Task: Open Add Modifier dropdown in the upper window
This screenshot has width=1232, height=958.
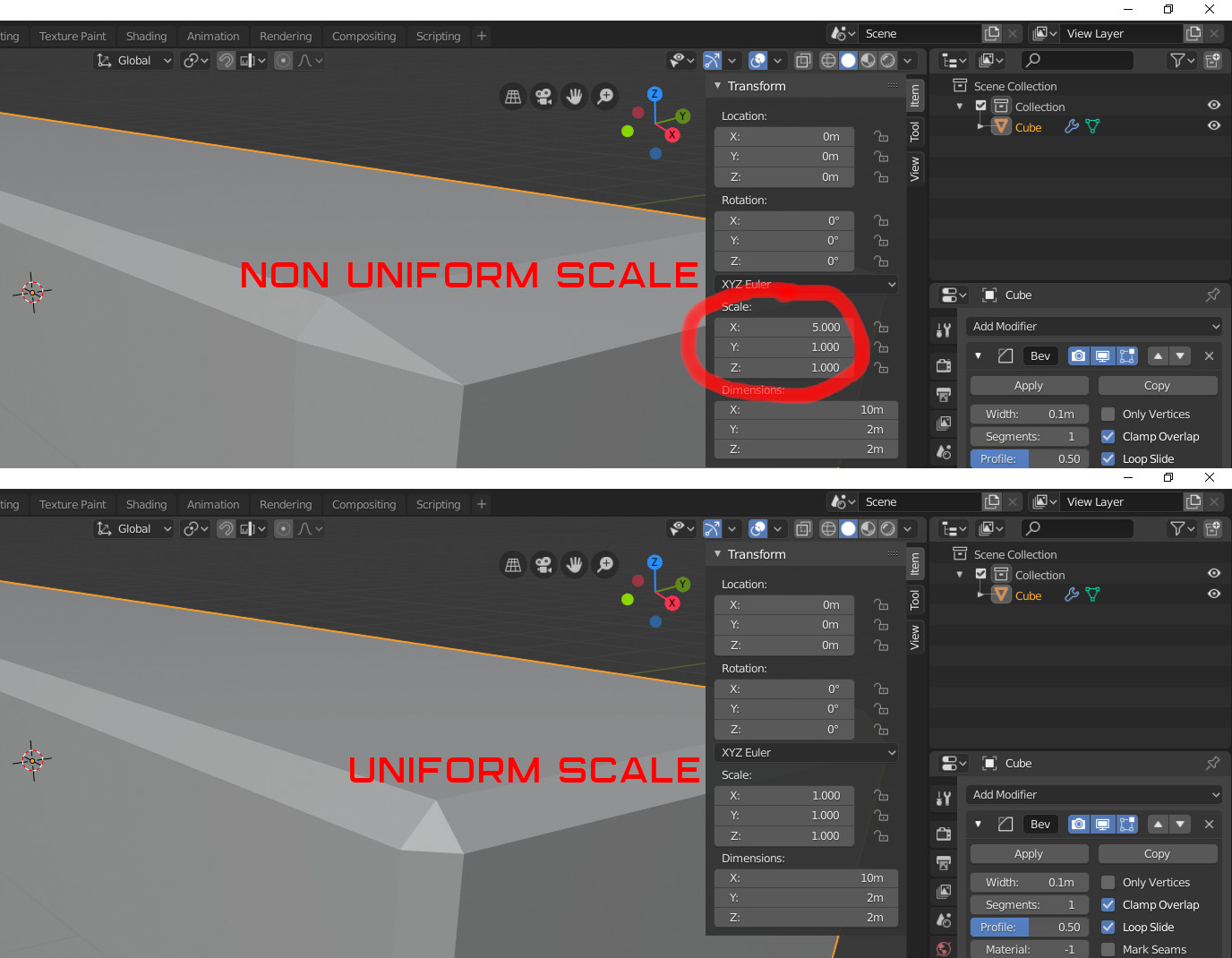Action: [x=1094, y=326]
